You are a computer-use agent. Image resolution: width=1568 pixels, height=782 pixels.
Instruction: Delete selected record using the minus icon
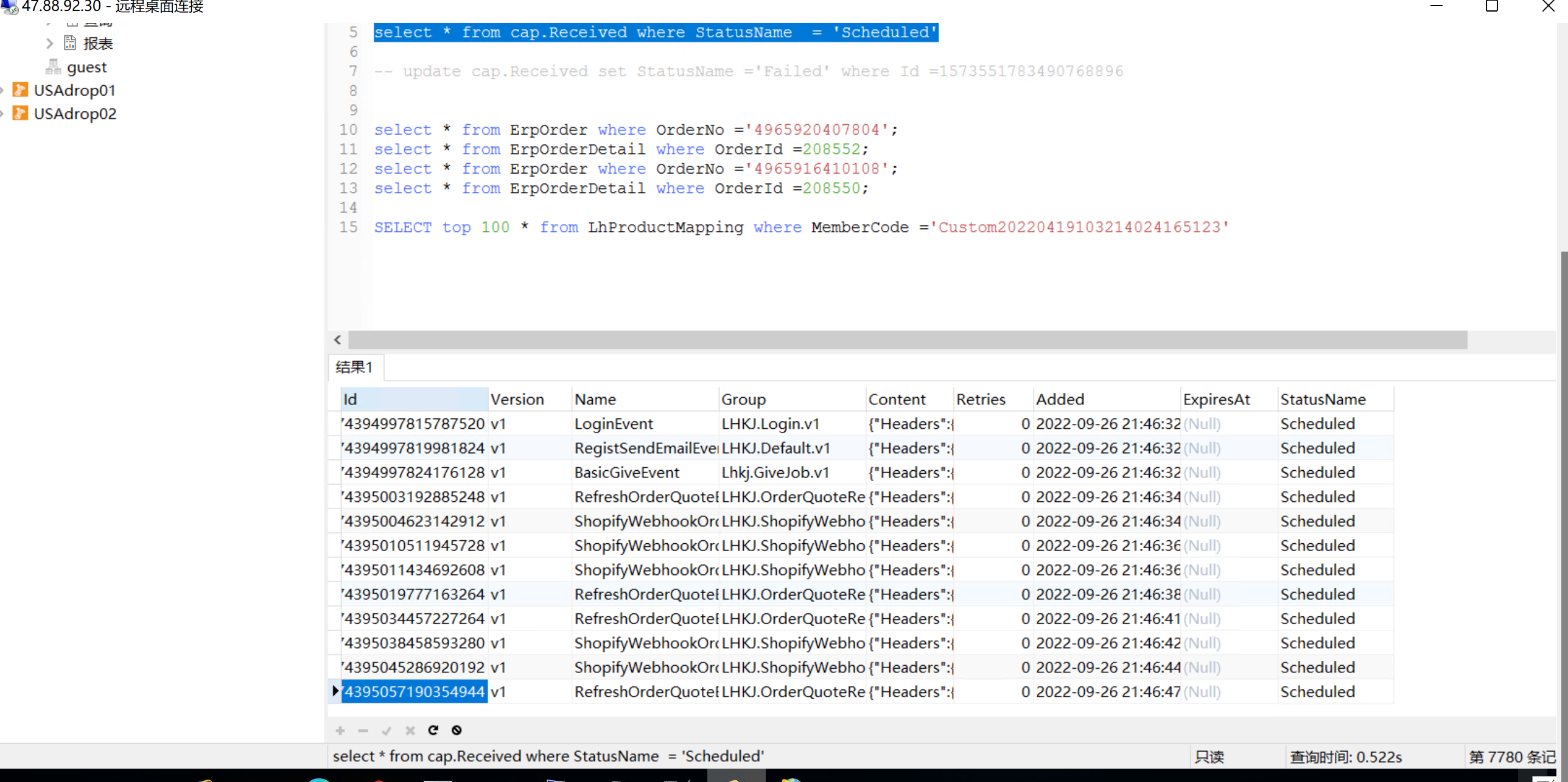363,730
